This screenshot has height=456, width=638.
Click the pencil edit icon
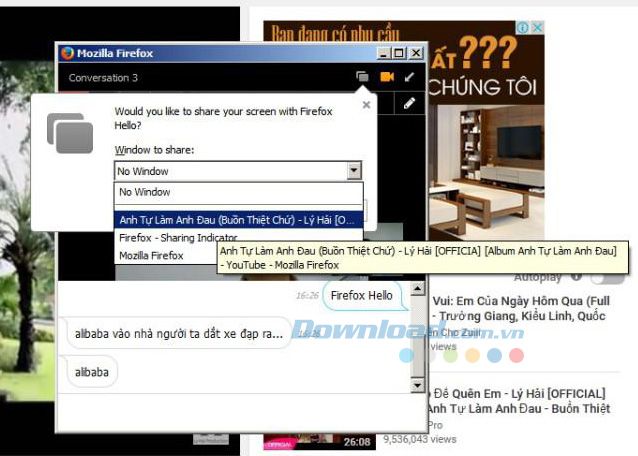tap(409, 103)
